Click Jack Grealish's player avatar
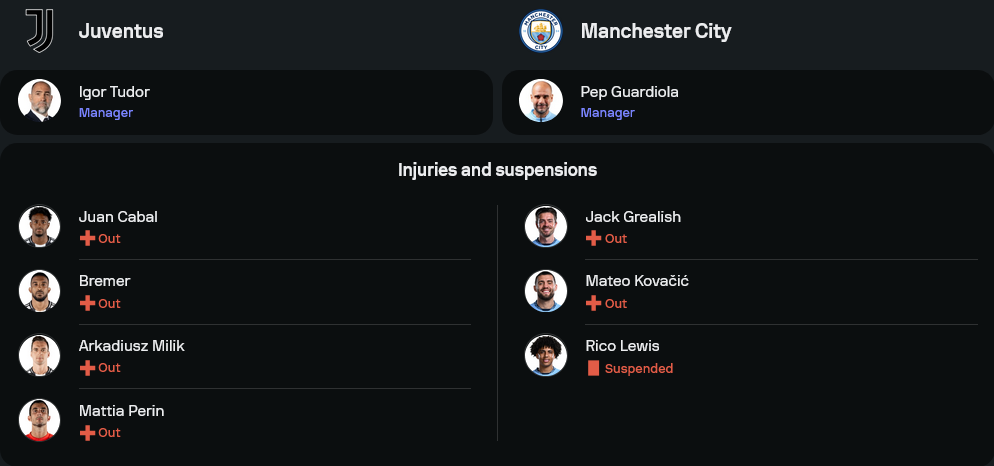This screenshot has height=466, width=994. [x=546, y=226]
